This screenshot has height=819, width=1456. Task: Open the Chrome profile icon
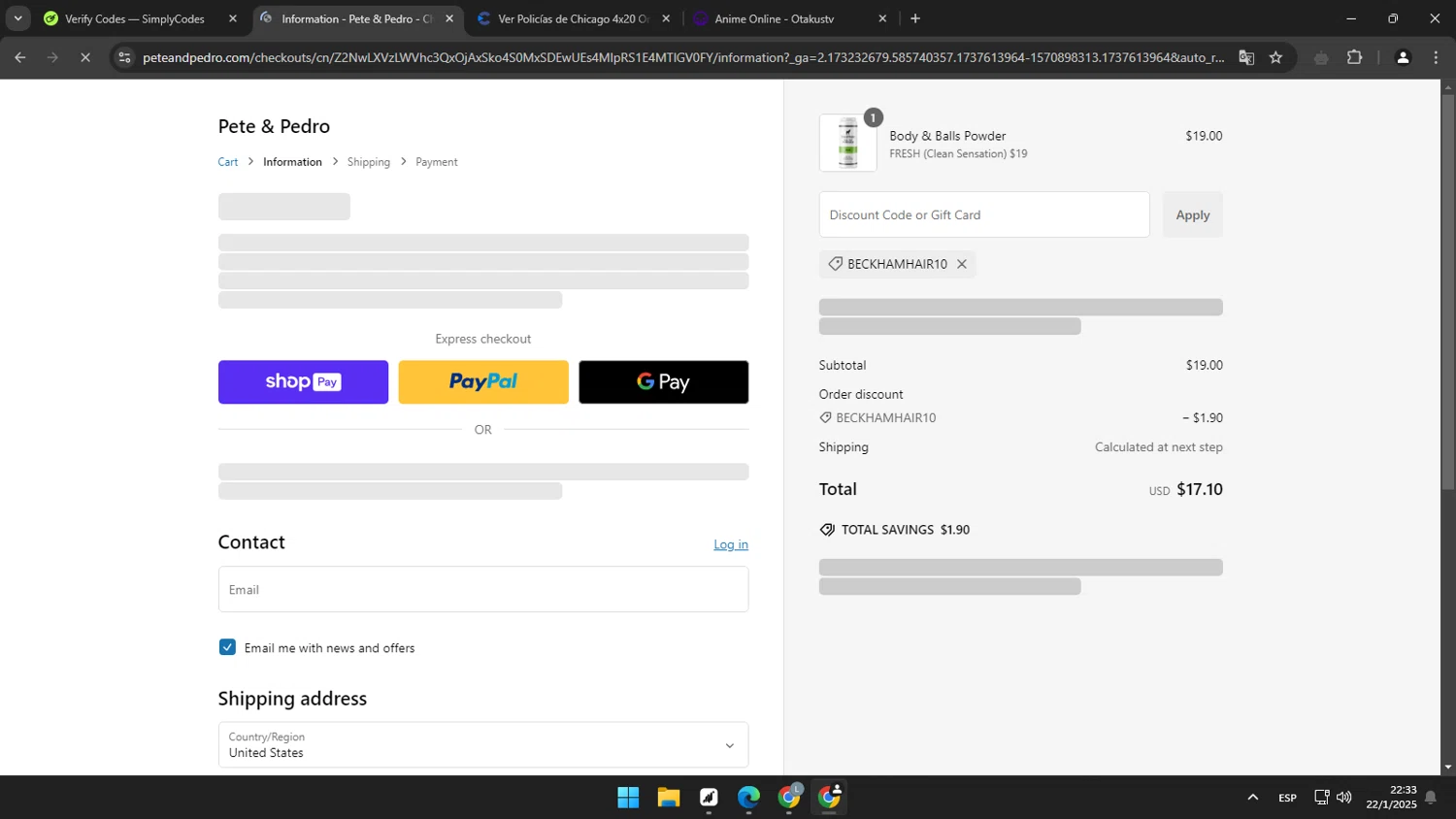[x=1403, y=58]
